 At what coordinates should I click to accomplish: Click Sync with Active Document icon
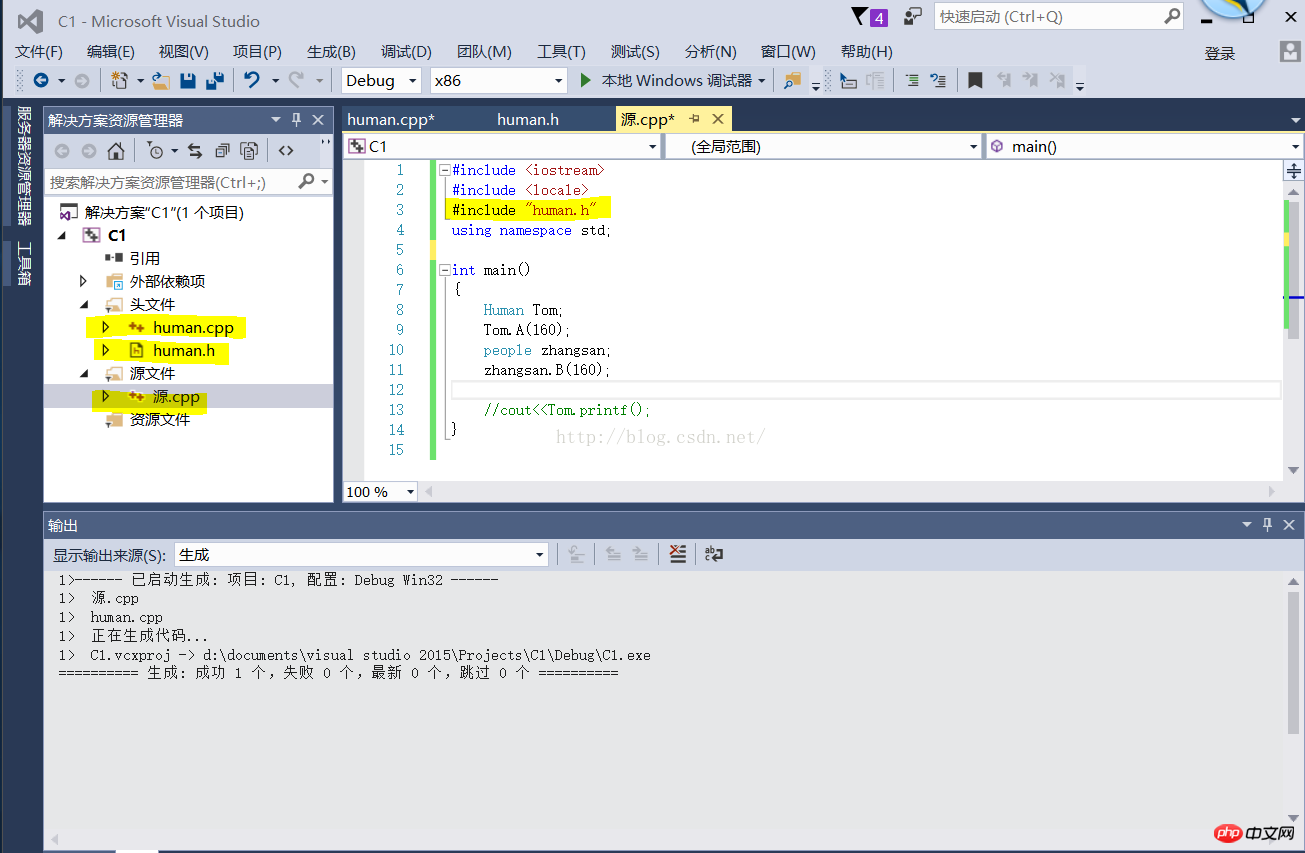195,151
